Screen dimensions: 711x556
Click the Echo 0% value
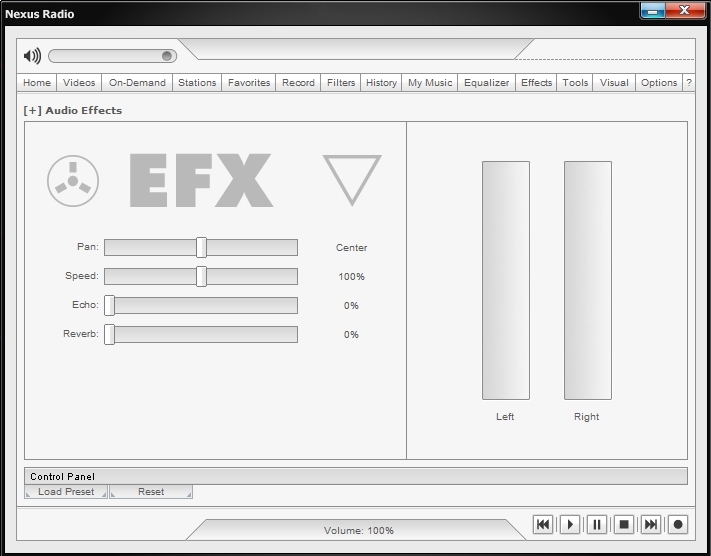click(x=351, y=306)
